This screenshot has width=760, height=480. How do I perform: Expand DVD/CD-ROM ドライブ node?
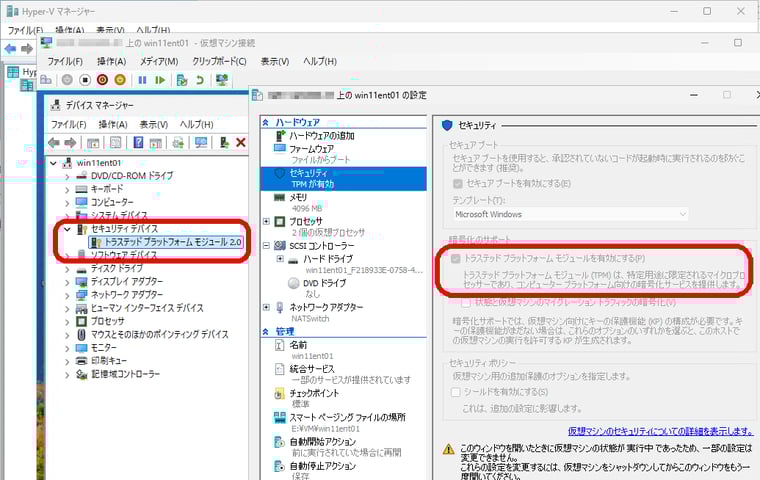pyautogui.click(x=67, y=176)
